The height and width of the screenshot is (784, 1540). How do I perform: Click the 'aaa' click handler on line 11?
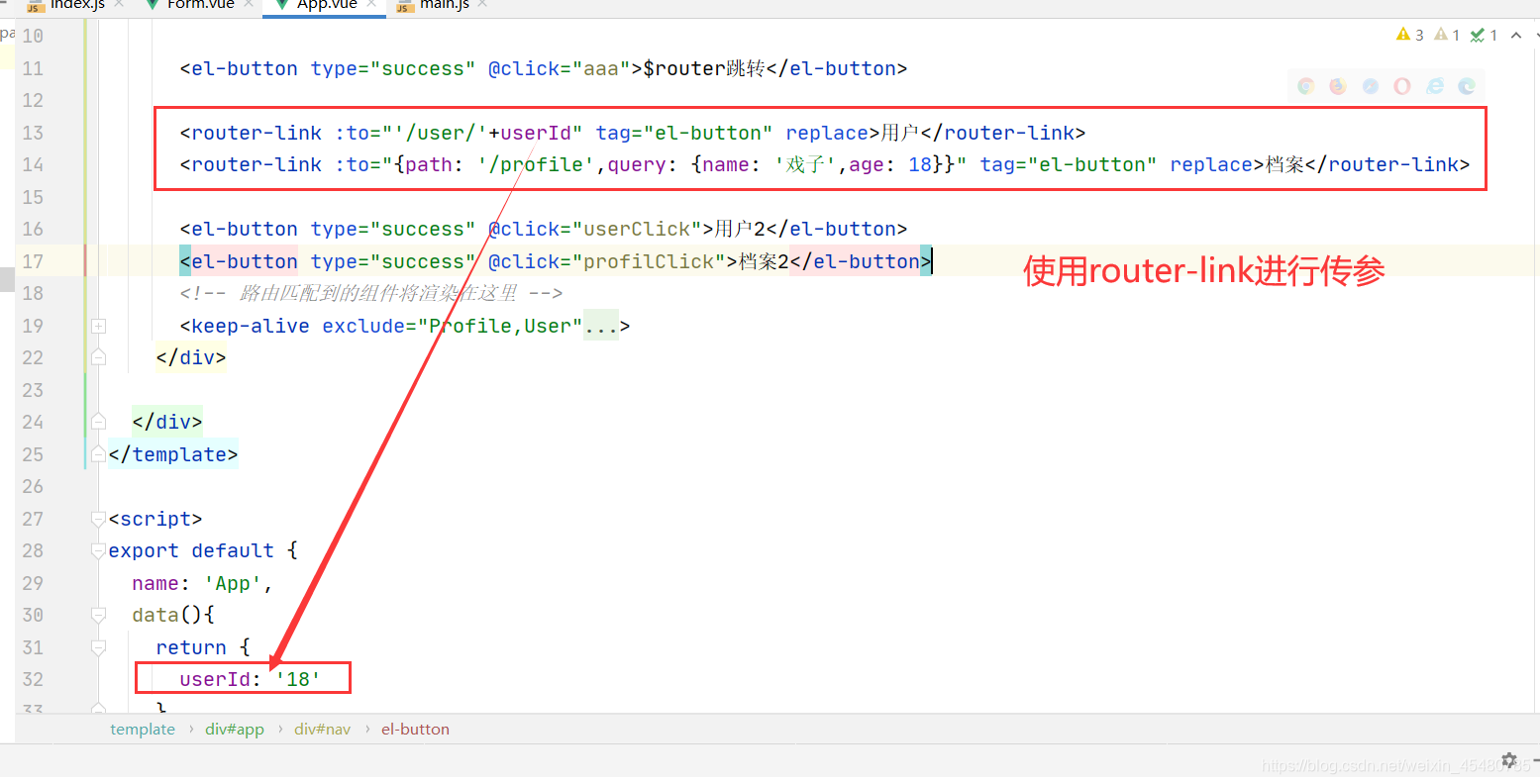[601, 68]
